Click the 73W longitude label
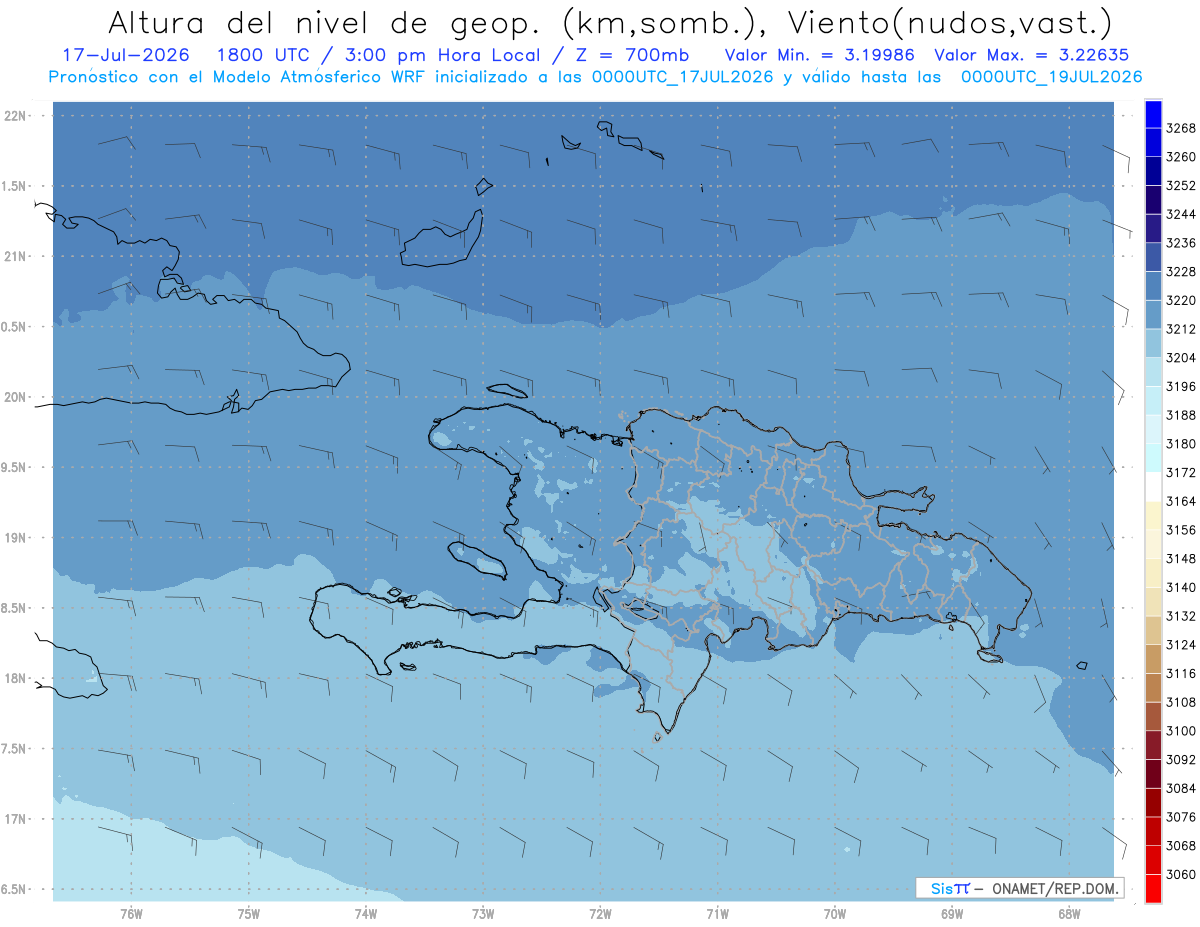 [483, 913]
